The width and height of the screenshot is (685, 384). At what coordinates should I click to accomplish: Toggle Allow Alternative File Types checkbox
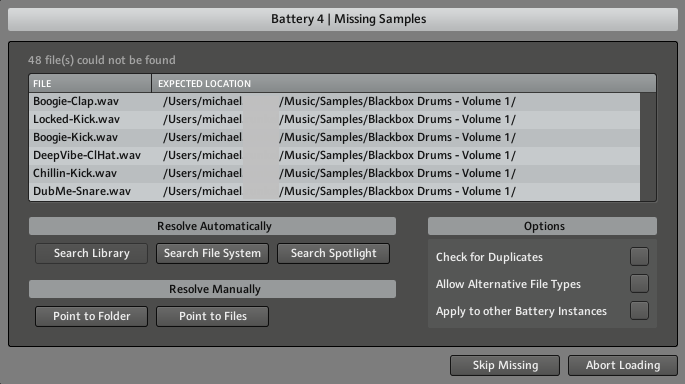click(639, 284)
